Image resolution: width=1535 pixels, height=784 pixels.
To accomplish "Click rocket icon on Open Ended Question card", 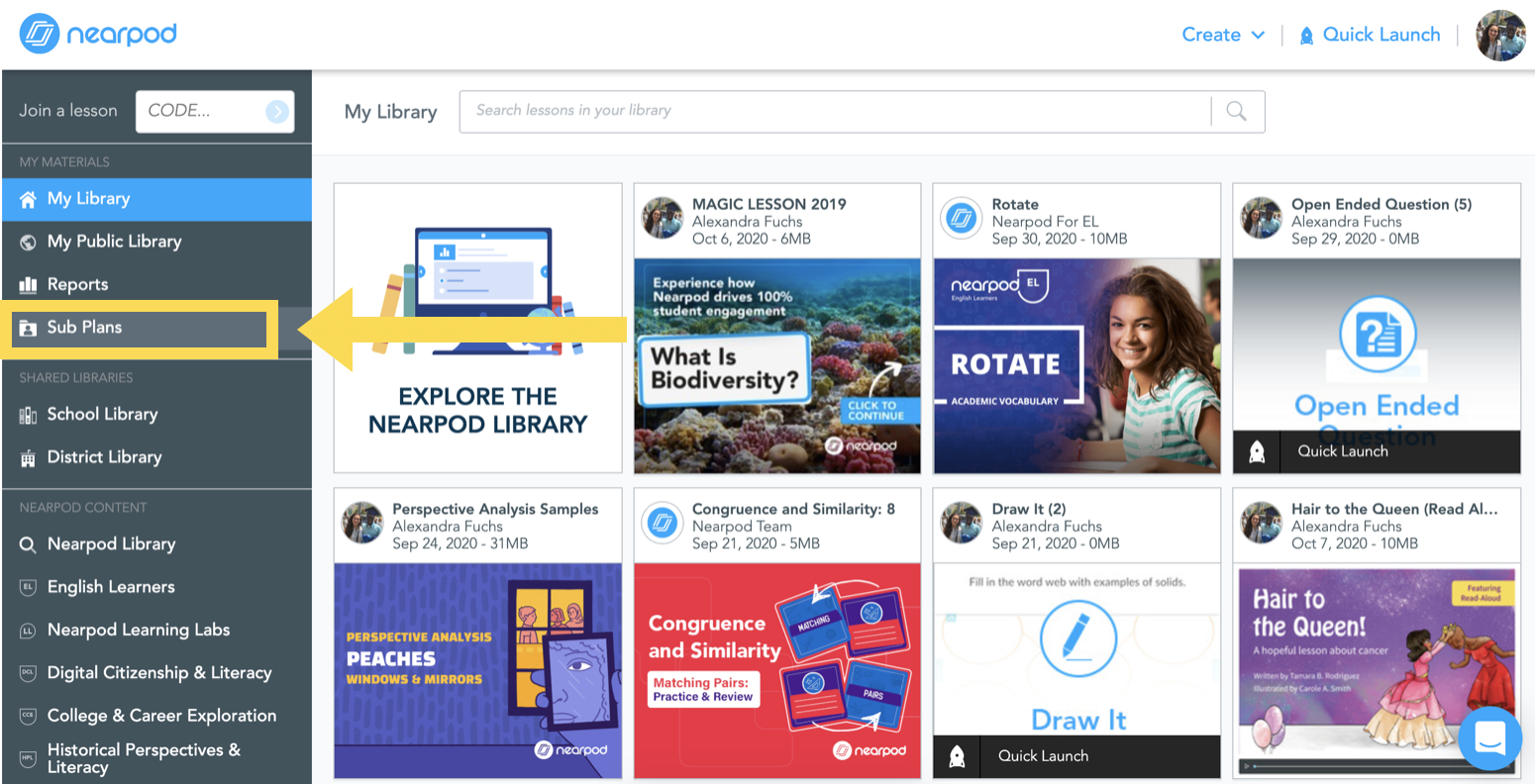I will point(1257,452).
